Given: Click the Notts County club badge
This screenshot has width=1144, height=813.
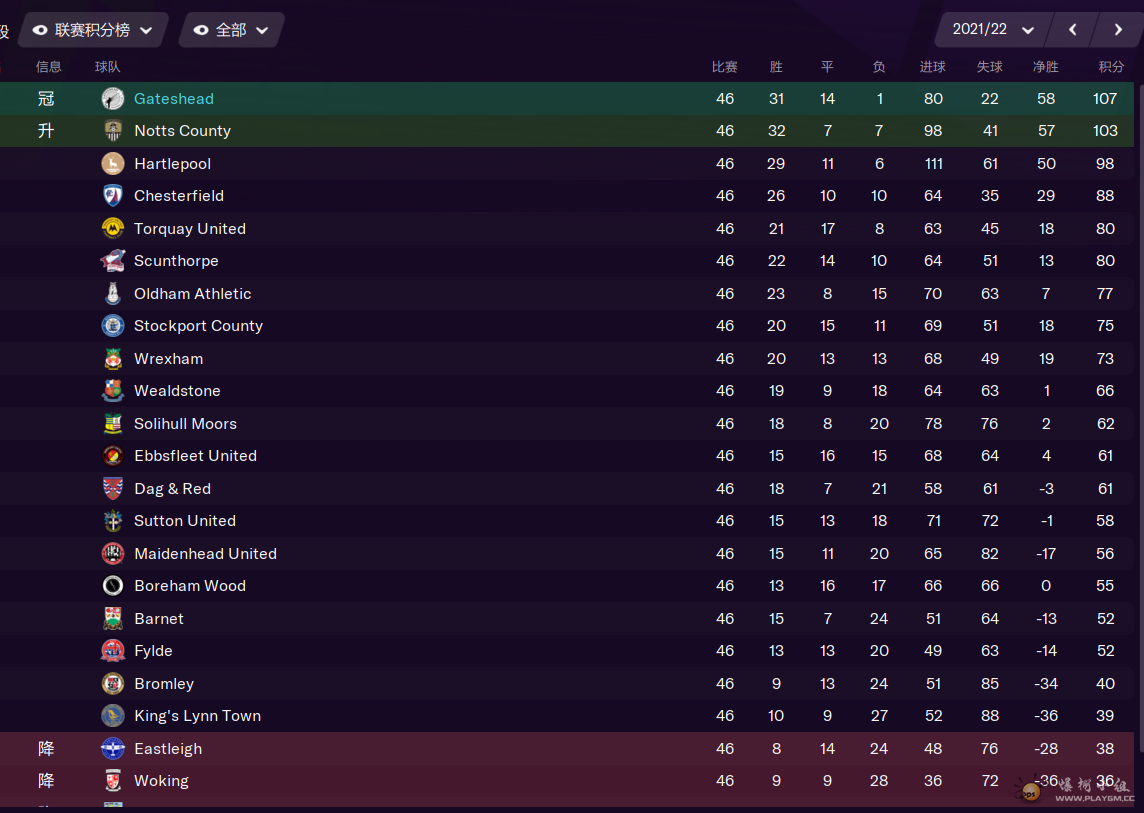Looking at the screenshot, I should pos(113,131).
